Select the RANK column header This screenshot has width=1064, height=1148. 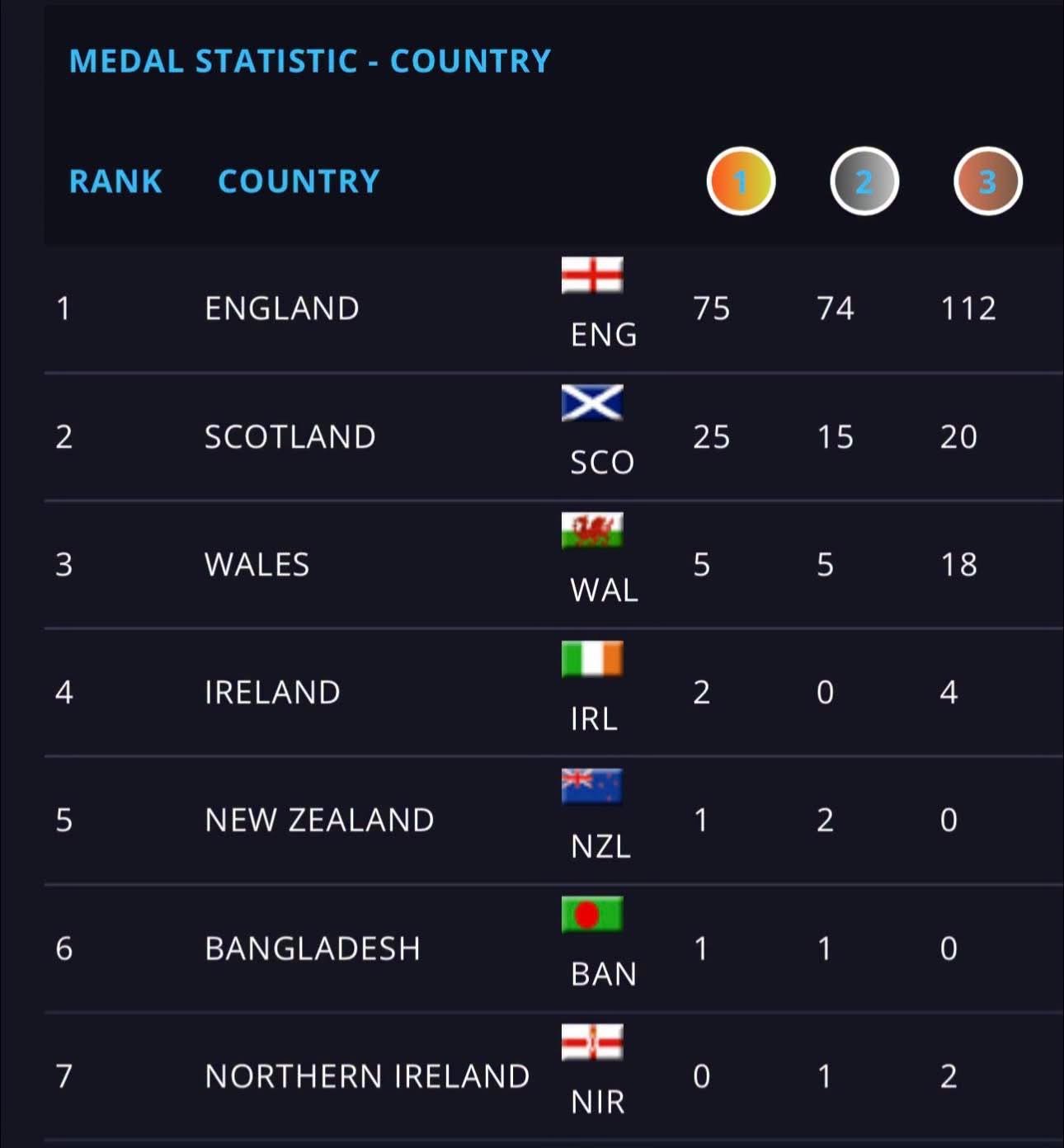tap(115, 181)
